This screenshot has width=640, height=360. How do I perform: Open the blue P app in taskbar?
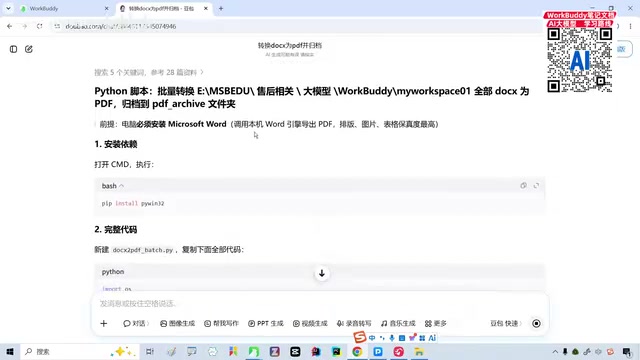coord(378,351)
